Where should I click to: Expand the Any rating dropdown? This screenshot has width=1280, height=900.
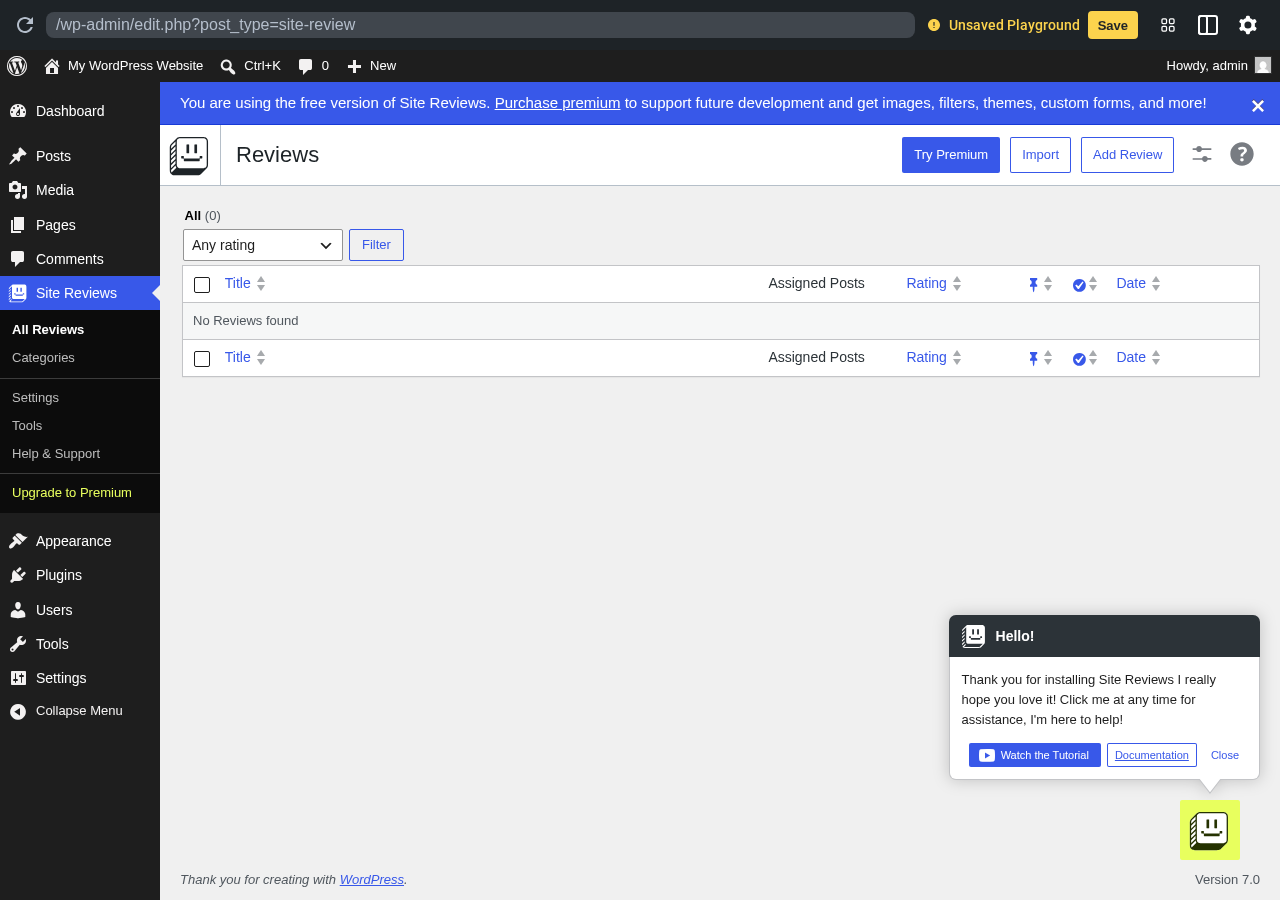tap(263, 245)
